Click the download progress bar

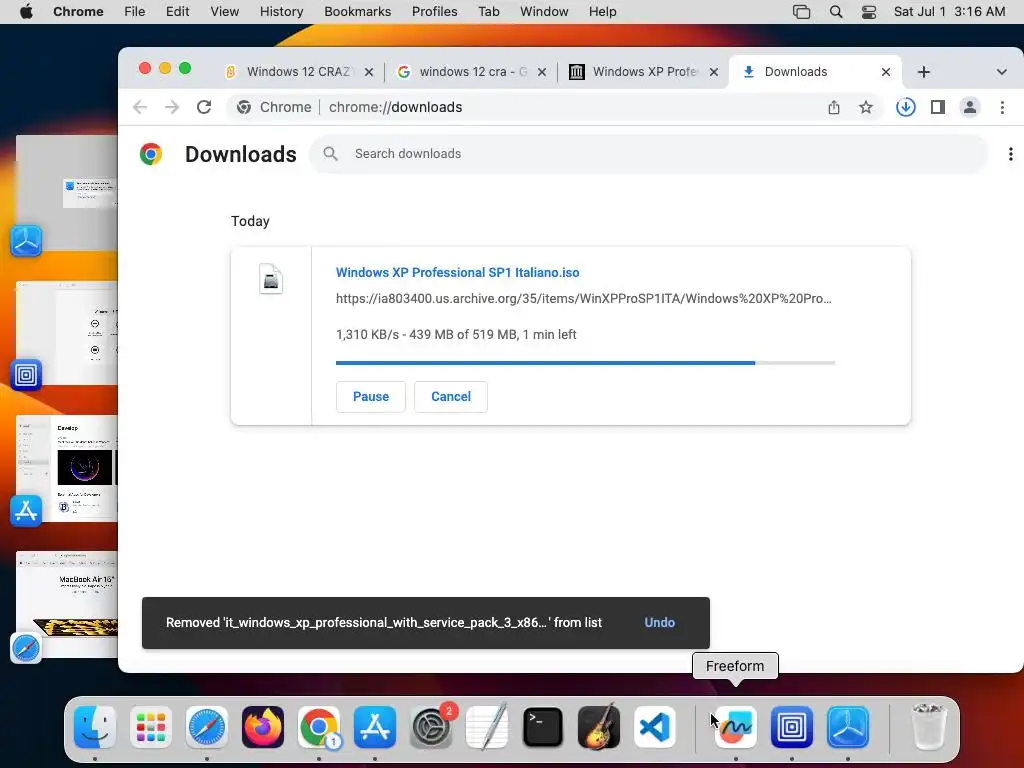(585, 362)
